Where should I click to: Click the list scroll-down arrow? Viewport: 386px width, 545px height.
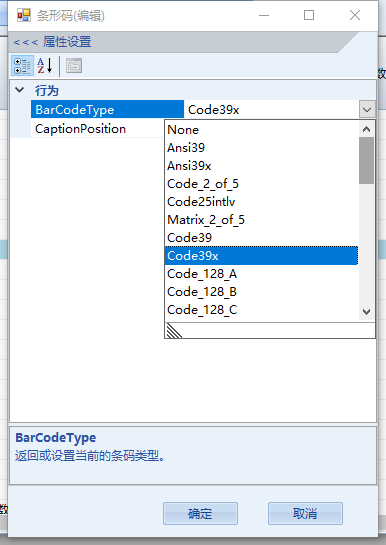(367, 312)
